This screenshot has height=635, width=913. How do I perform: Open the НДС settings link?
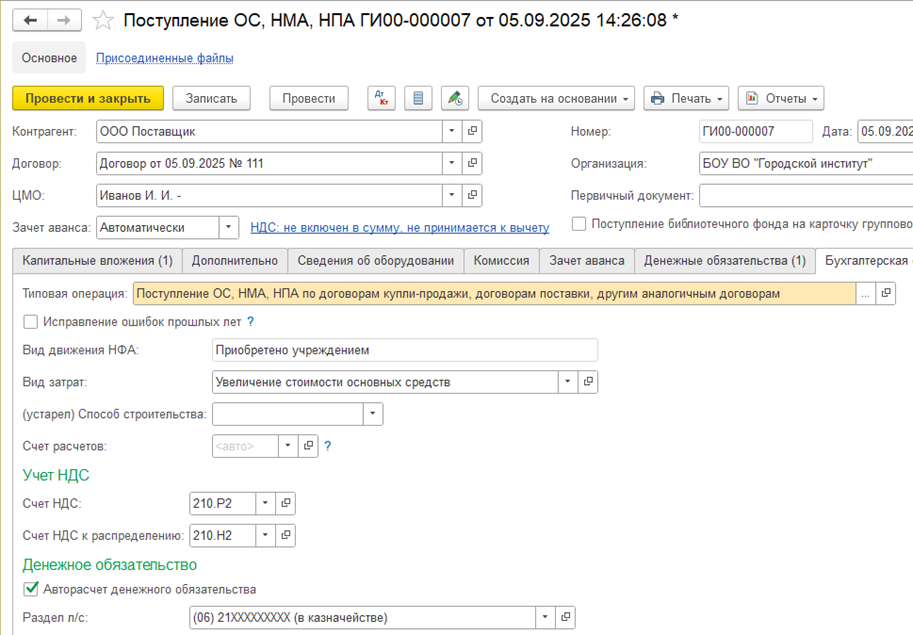tap(399, 228)
